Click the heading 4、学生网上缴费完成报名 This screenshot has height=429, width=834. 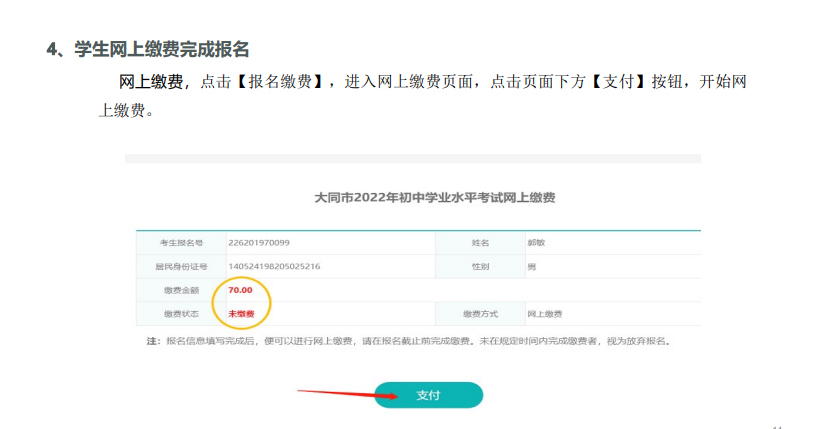pyautogui.click(x=148, y=49)
